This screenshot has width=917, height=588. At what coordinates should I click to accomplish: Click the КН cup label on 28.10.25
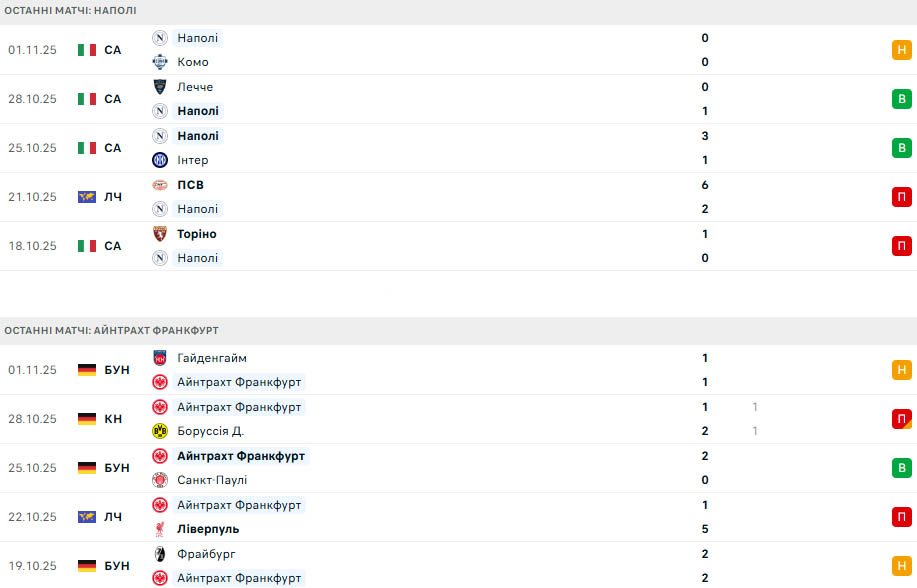(x=113, y=419)
